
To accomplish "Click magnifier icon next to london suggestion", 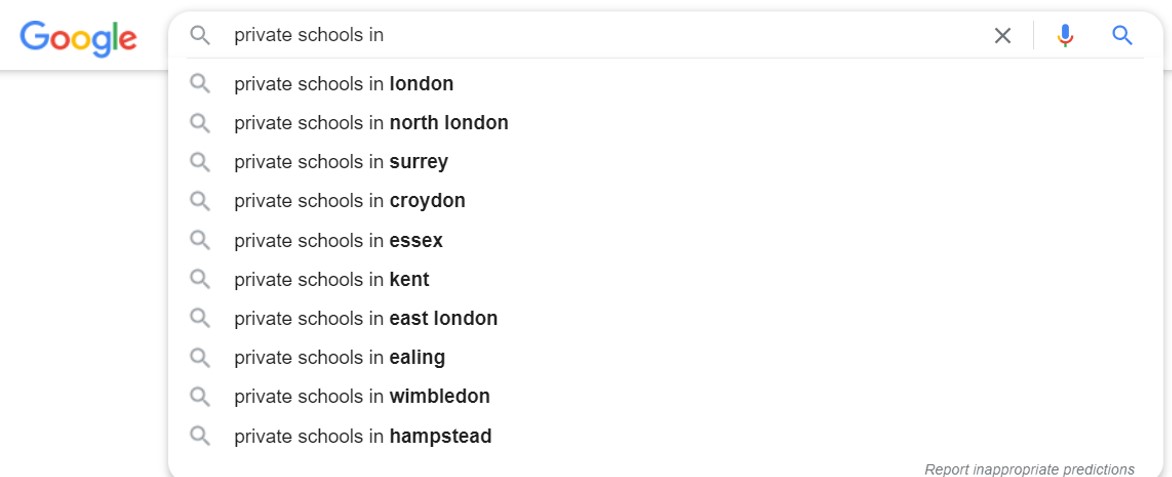I will coord(200,84).
